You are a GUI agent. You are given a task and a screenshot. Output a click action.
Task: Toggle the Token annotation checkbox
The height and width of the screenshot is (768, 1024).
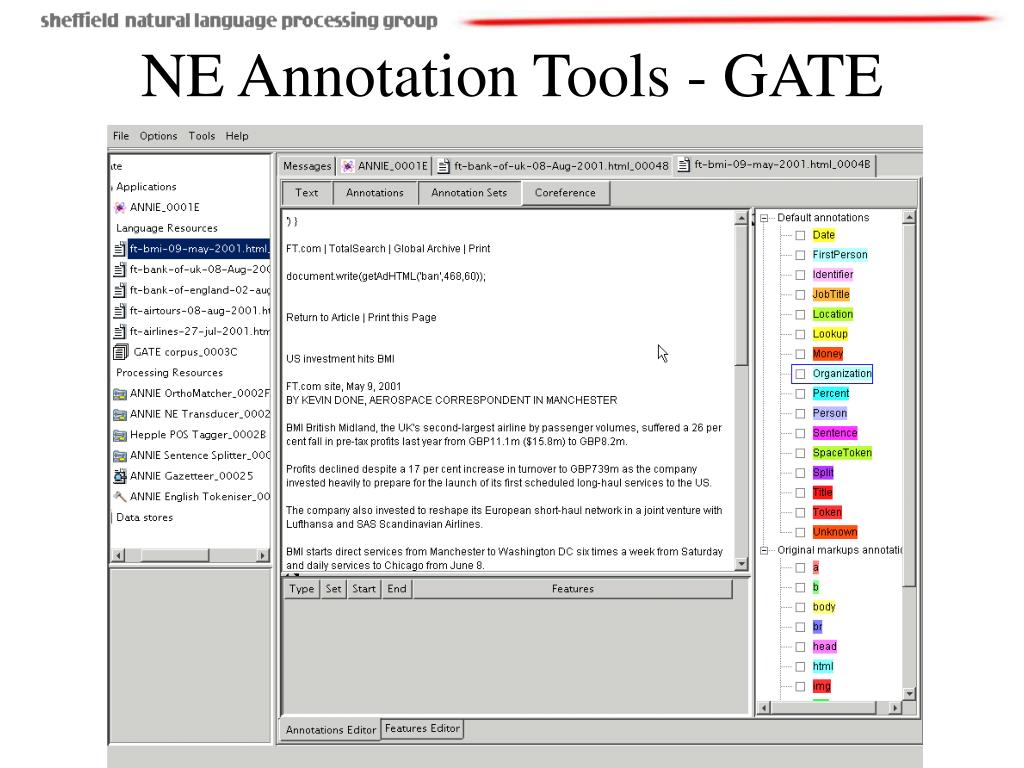click(800, 513)
